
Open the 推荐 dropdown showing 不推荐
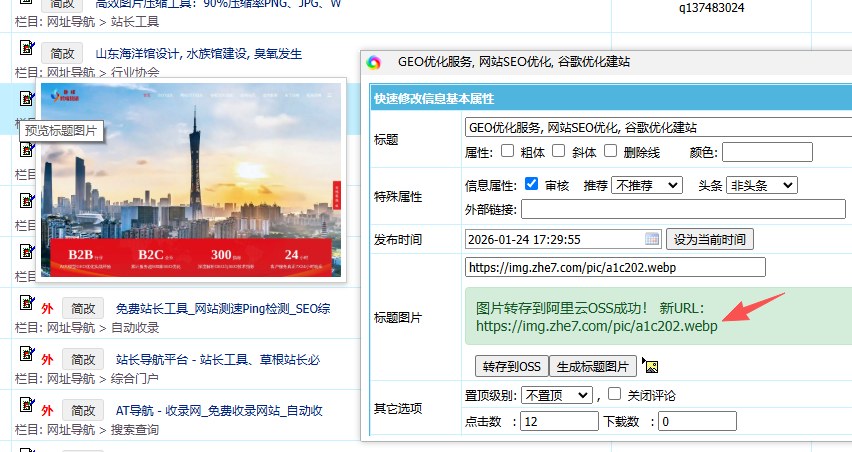click(x=647, y=185)
